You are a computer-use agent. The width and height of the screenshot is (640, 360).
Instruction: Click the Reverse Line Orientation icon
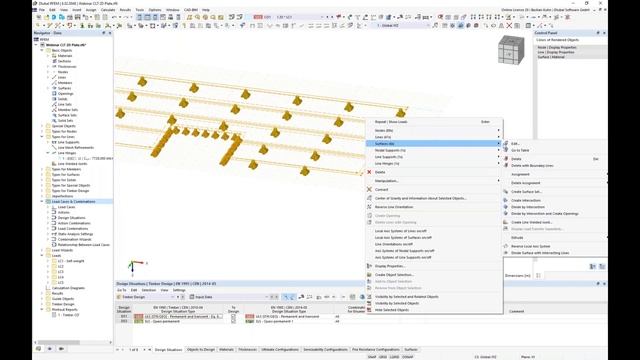tap(369, 207)
